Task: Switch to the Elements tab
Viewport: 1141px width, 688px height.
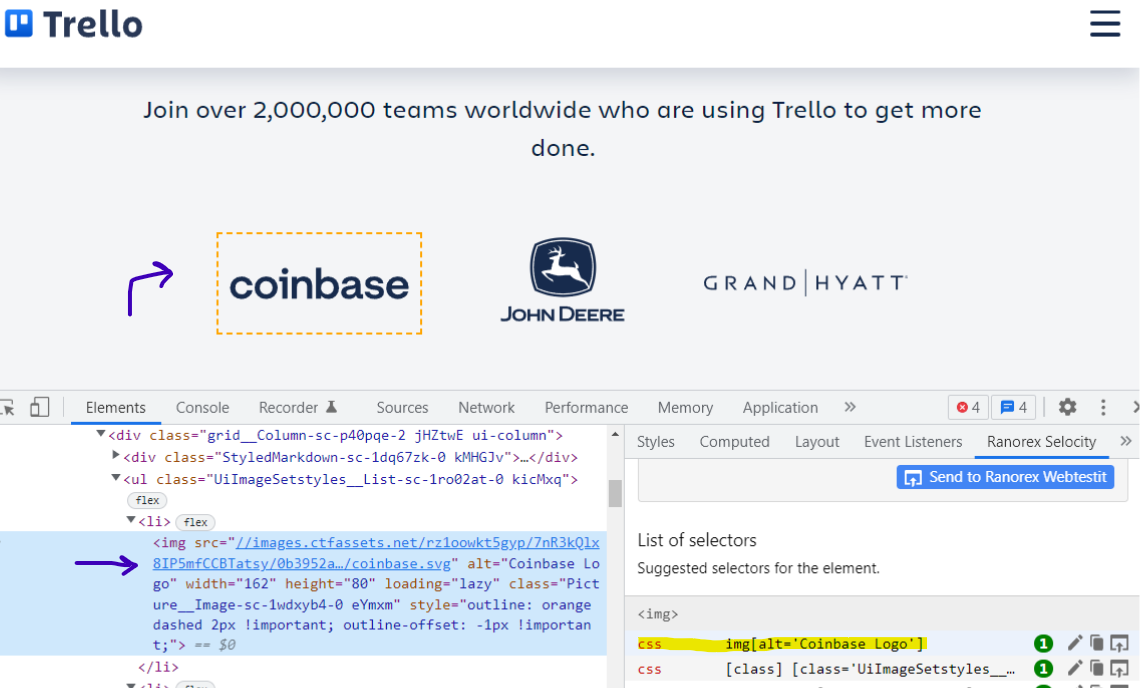Action: 116,408
